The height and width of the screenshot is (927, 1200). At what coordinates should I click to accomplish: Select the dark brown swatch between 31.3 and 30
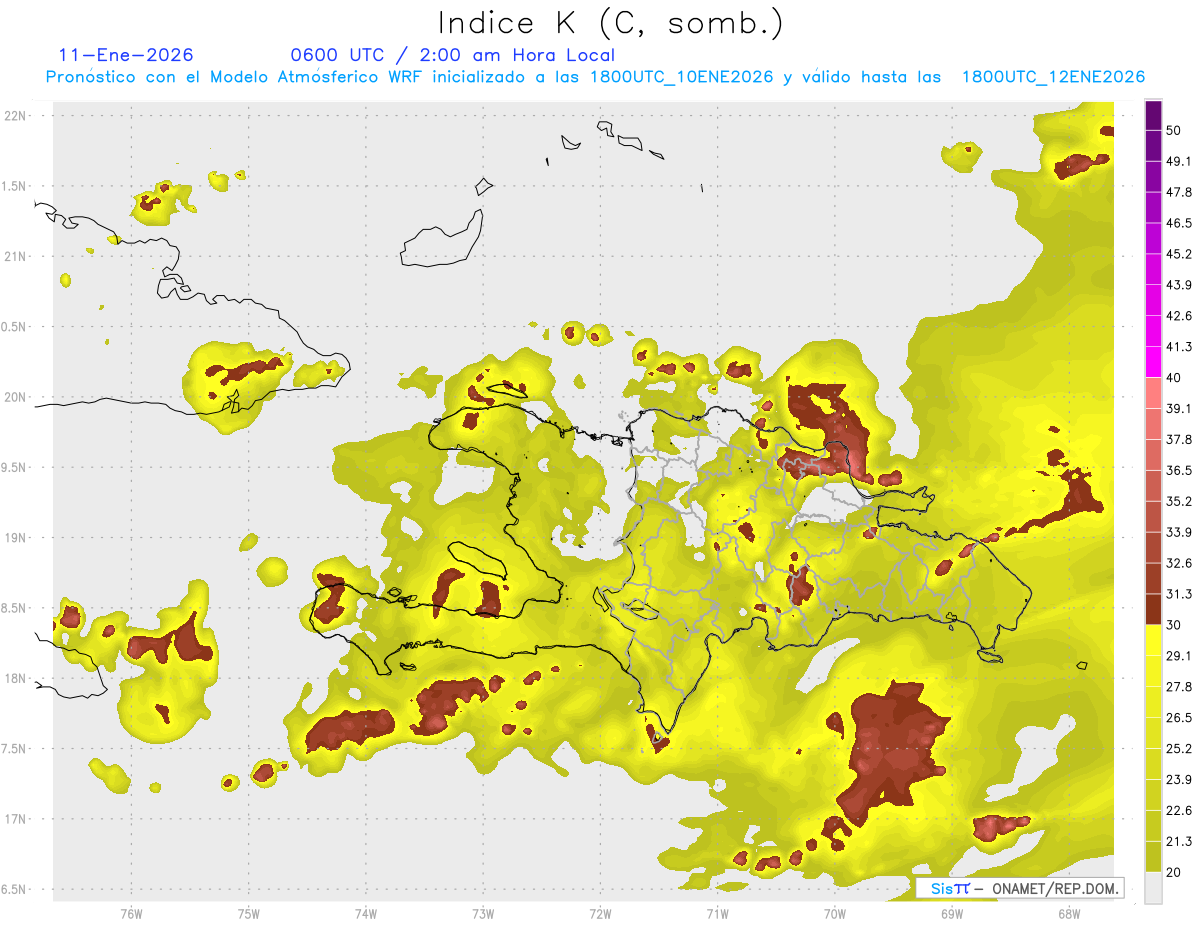[1154, 609]
